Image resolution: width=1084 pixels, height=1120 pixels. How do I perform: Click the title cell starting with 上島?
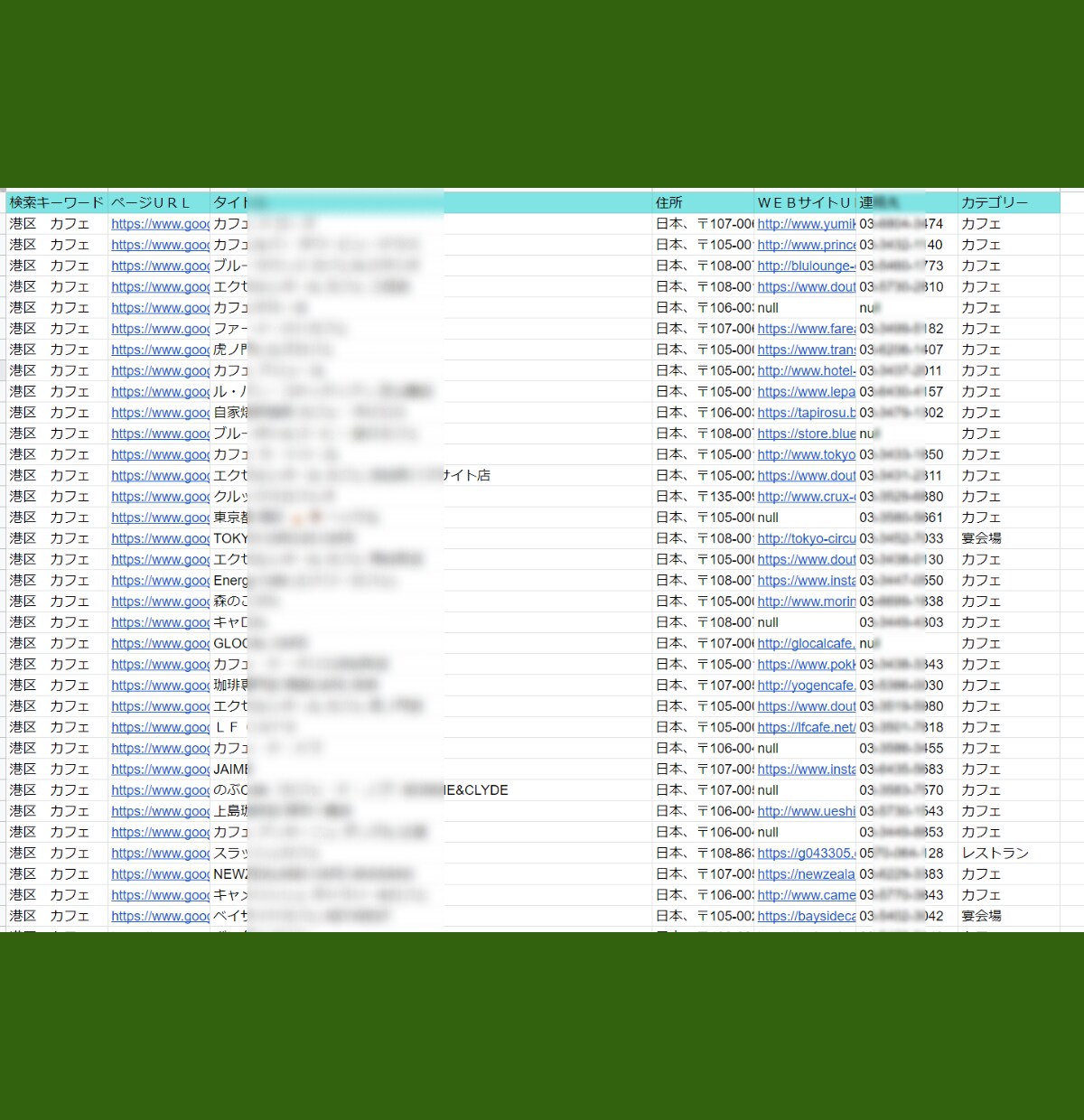click(431, 811)
